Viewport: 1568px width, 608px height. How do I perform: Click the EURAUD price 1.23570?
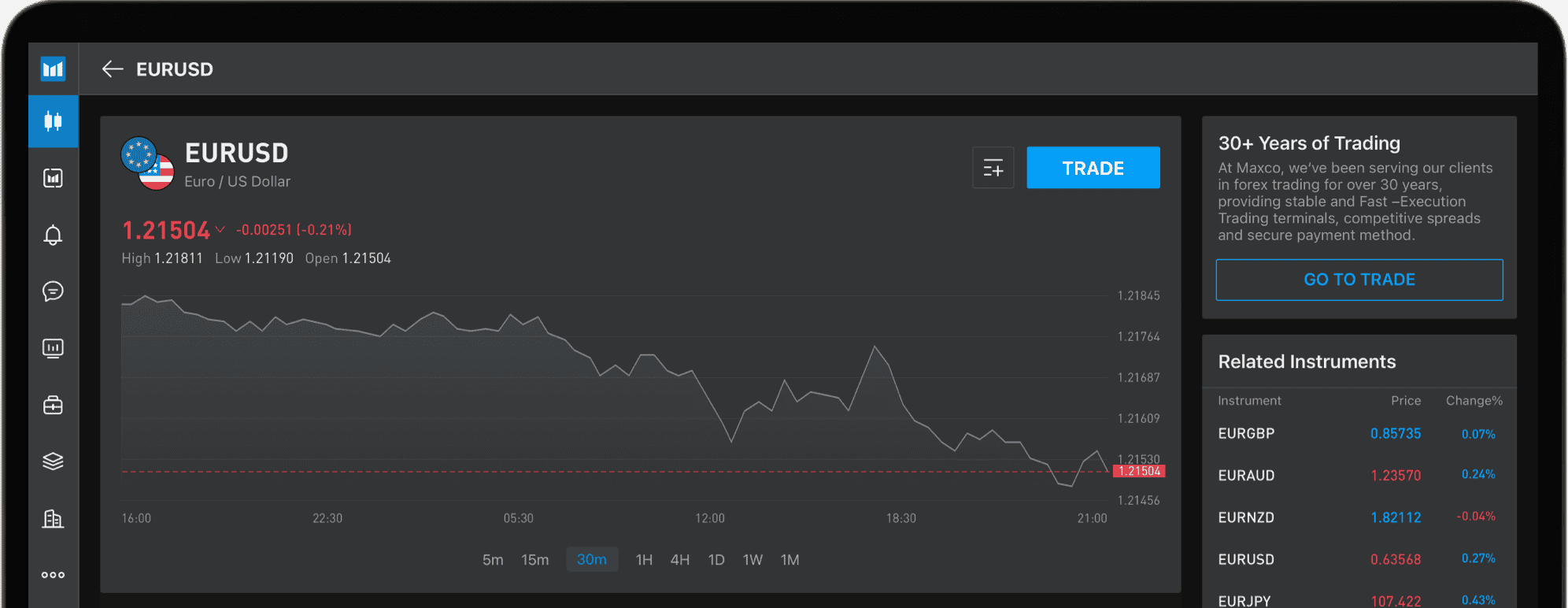click(x=1396, y=476)
